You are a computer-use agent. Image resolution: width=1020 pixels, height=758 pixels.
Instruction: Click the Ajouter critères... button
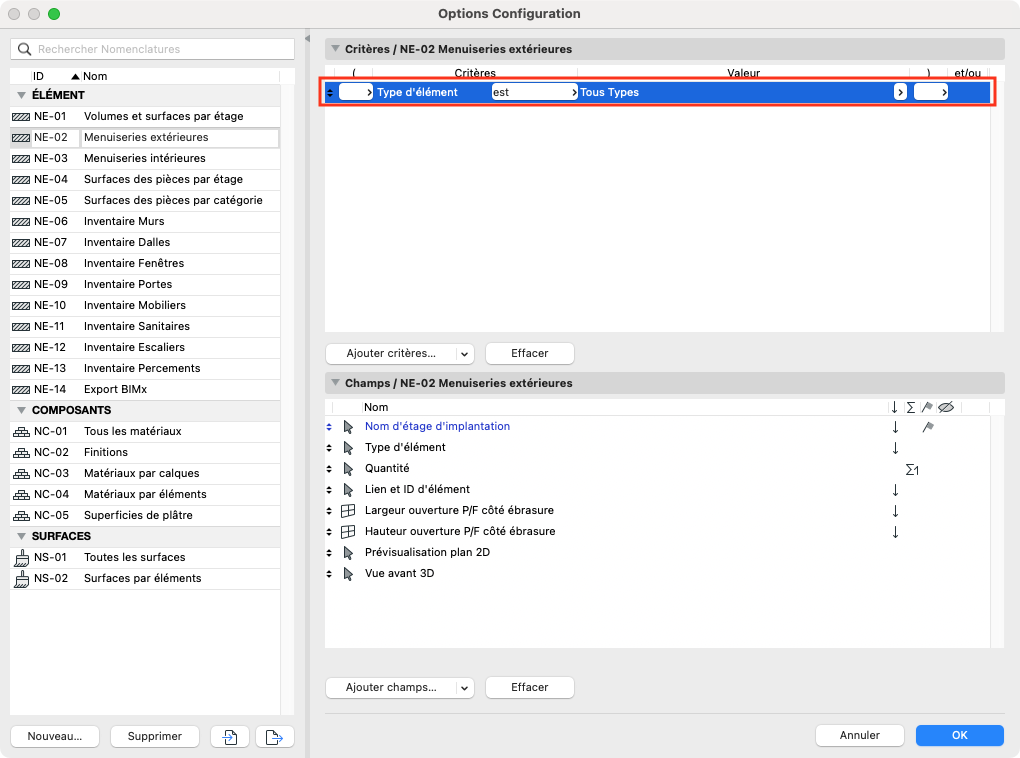pyautogui.click(x=392, y=354)
